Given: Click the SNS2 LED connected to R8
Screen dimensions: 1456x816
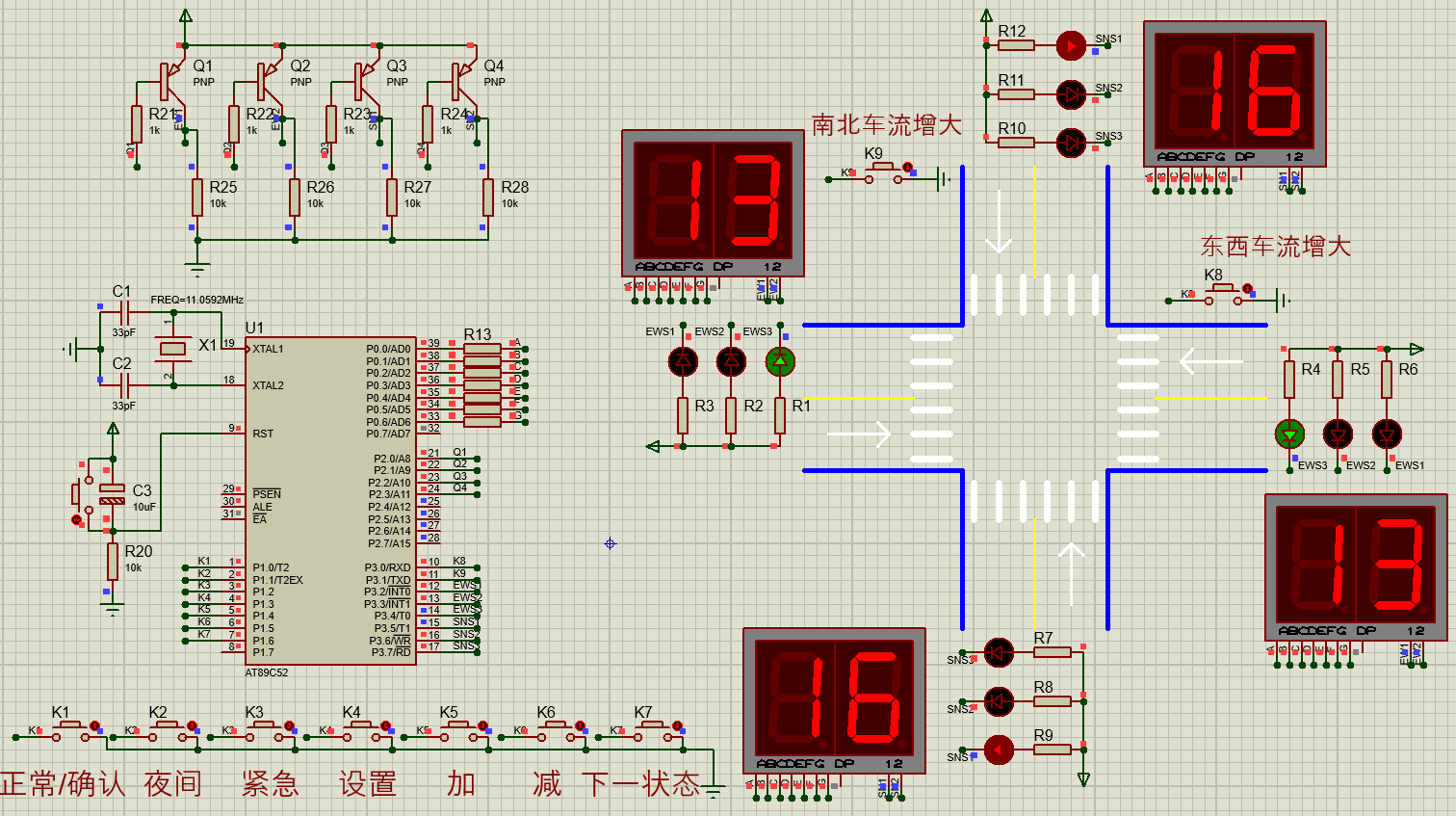Looking at the screenshot, I should 999,701.
